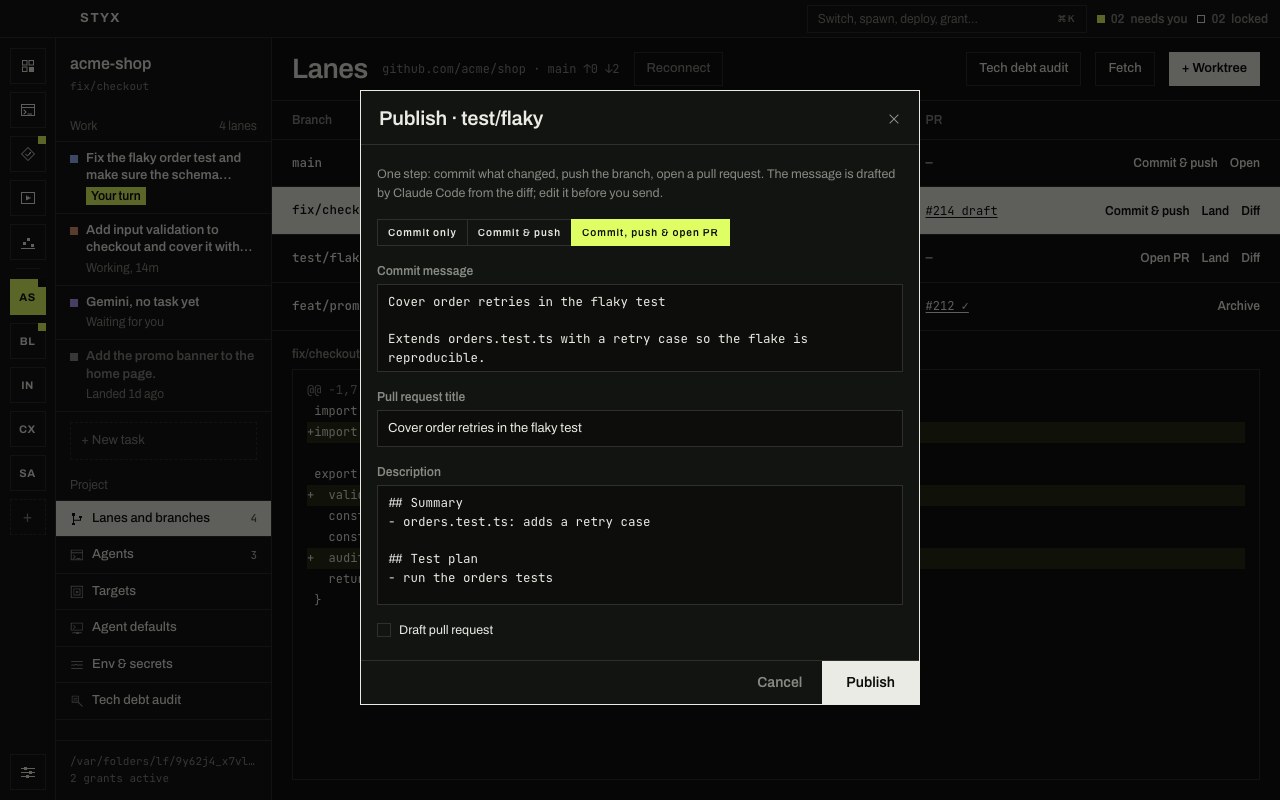Click the '2 grants active' status text
The height and width of the screenshot is (800, 1280).
(119, 779)
